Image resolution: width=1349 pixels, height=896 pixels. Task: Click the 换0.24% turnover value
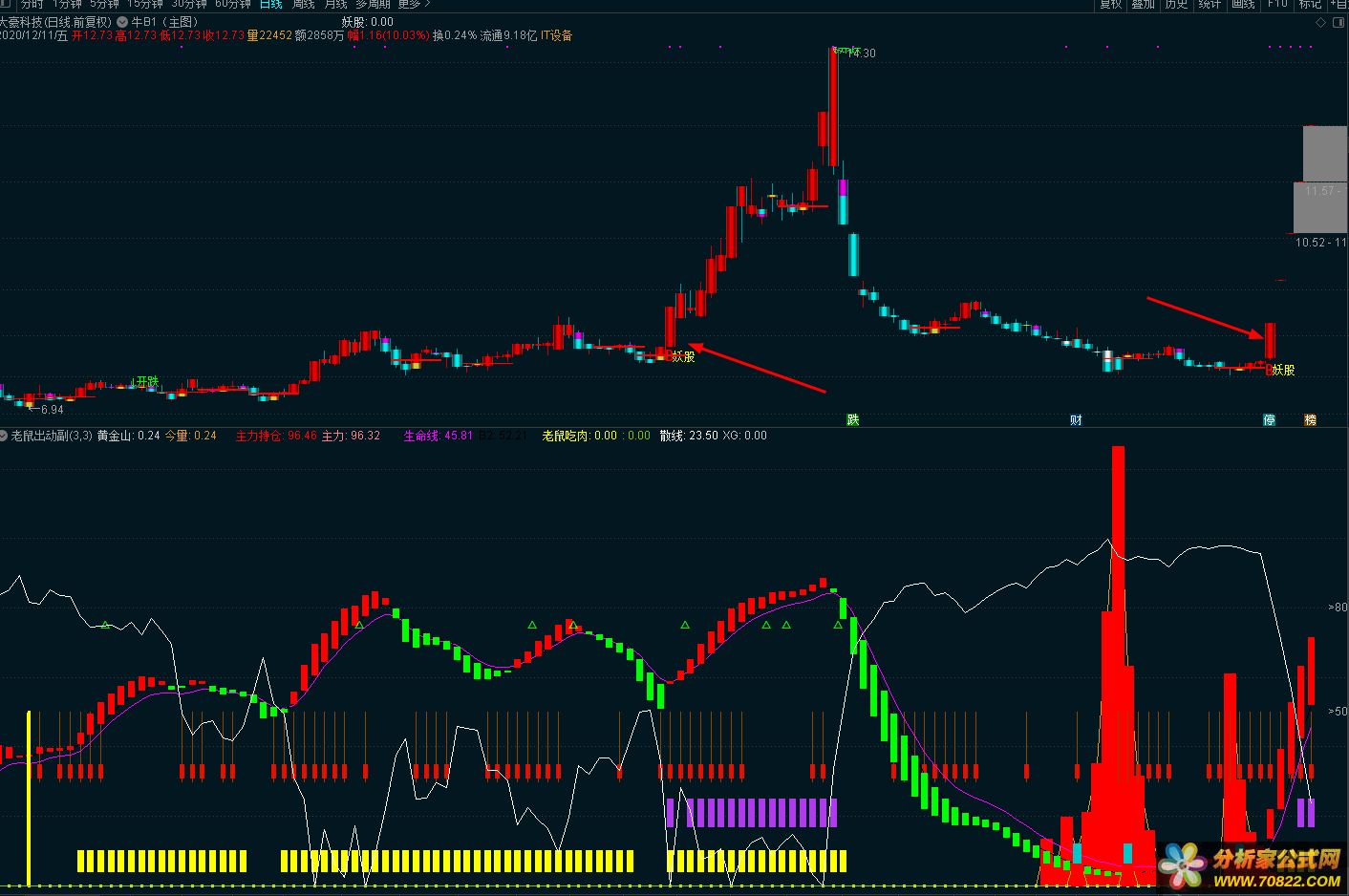[454, 35]
